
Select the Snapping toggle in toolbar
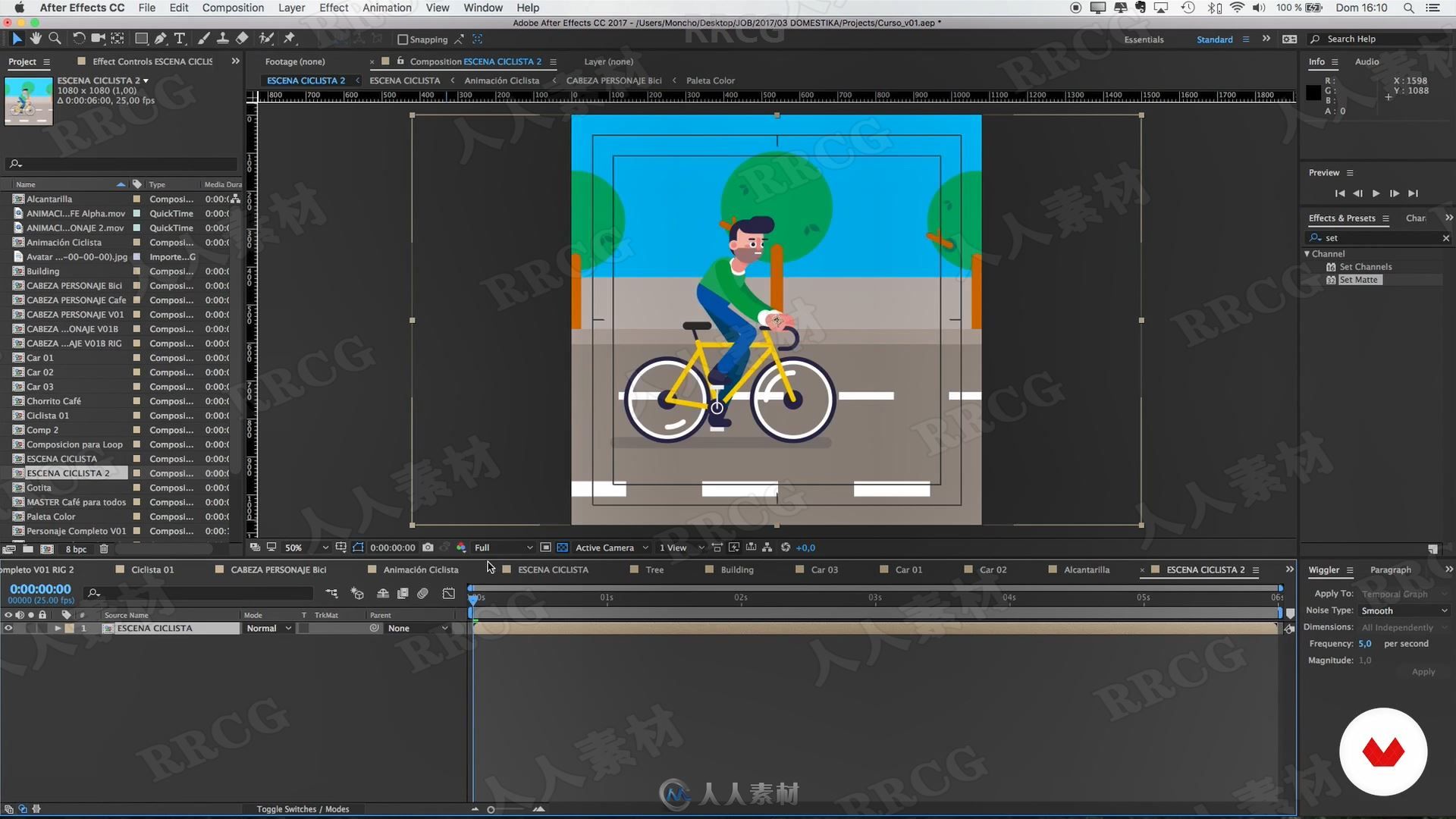403,39
